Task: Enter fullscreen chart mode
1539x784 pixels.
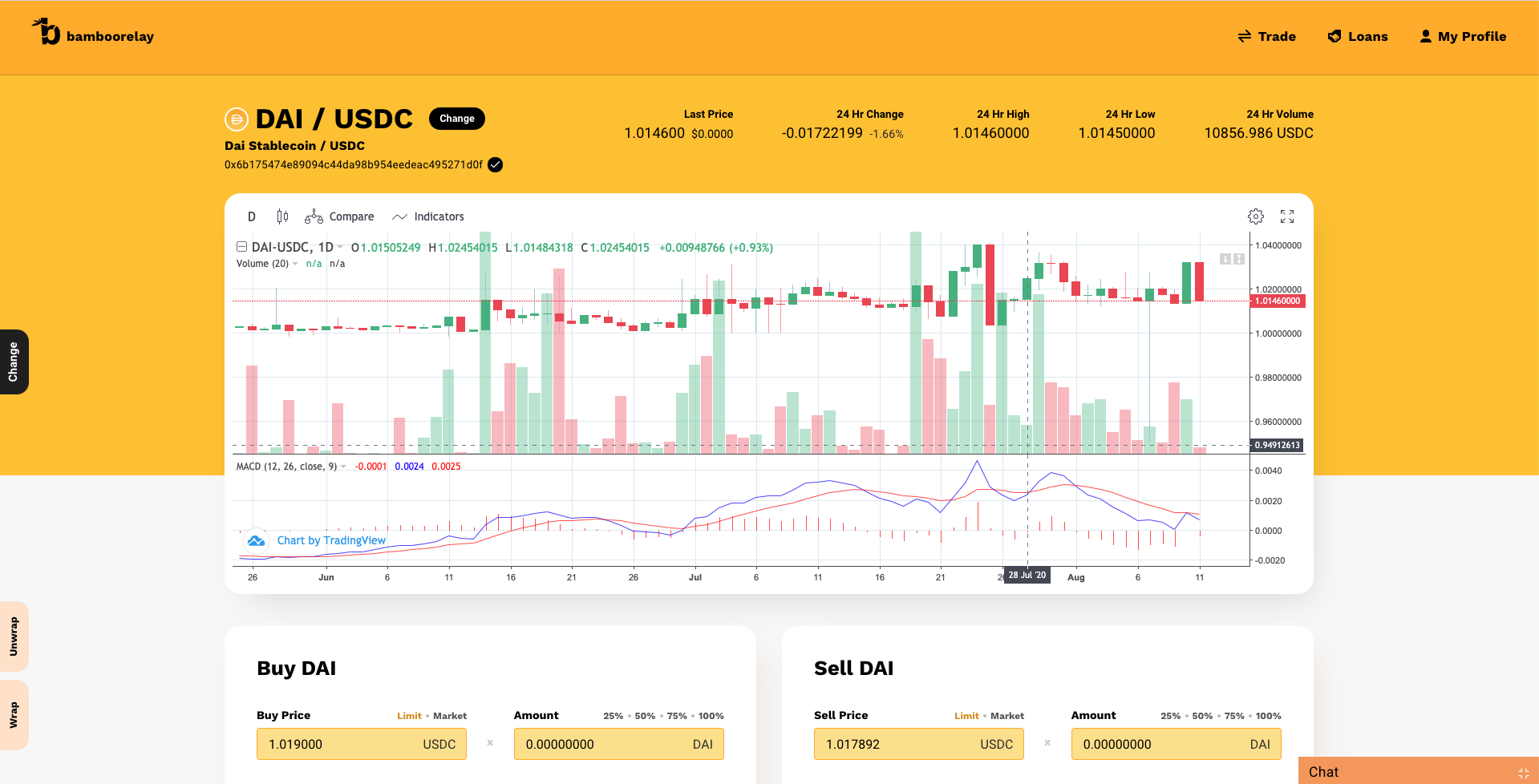Action: point(1287,216)
